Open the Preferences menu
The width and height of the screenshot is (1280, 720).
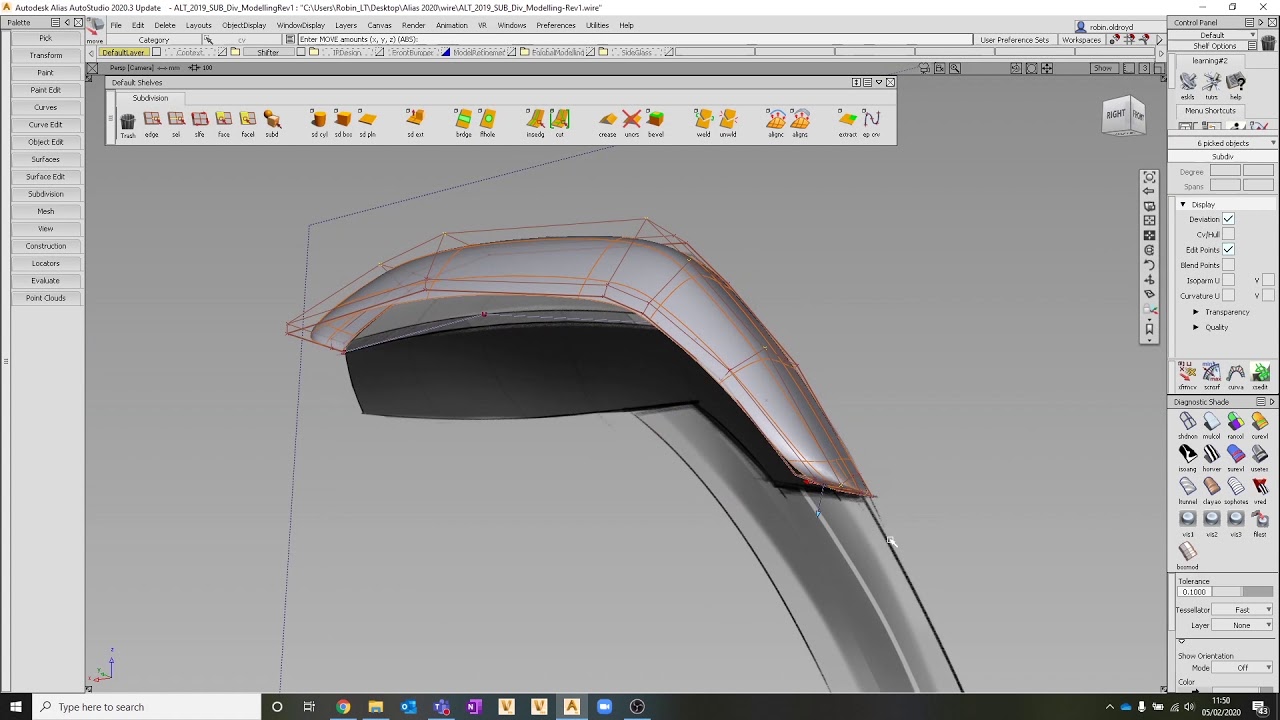pos(555,25)
